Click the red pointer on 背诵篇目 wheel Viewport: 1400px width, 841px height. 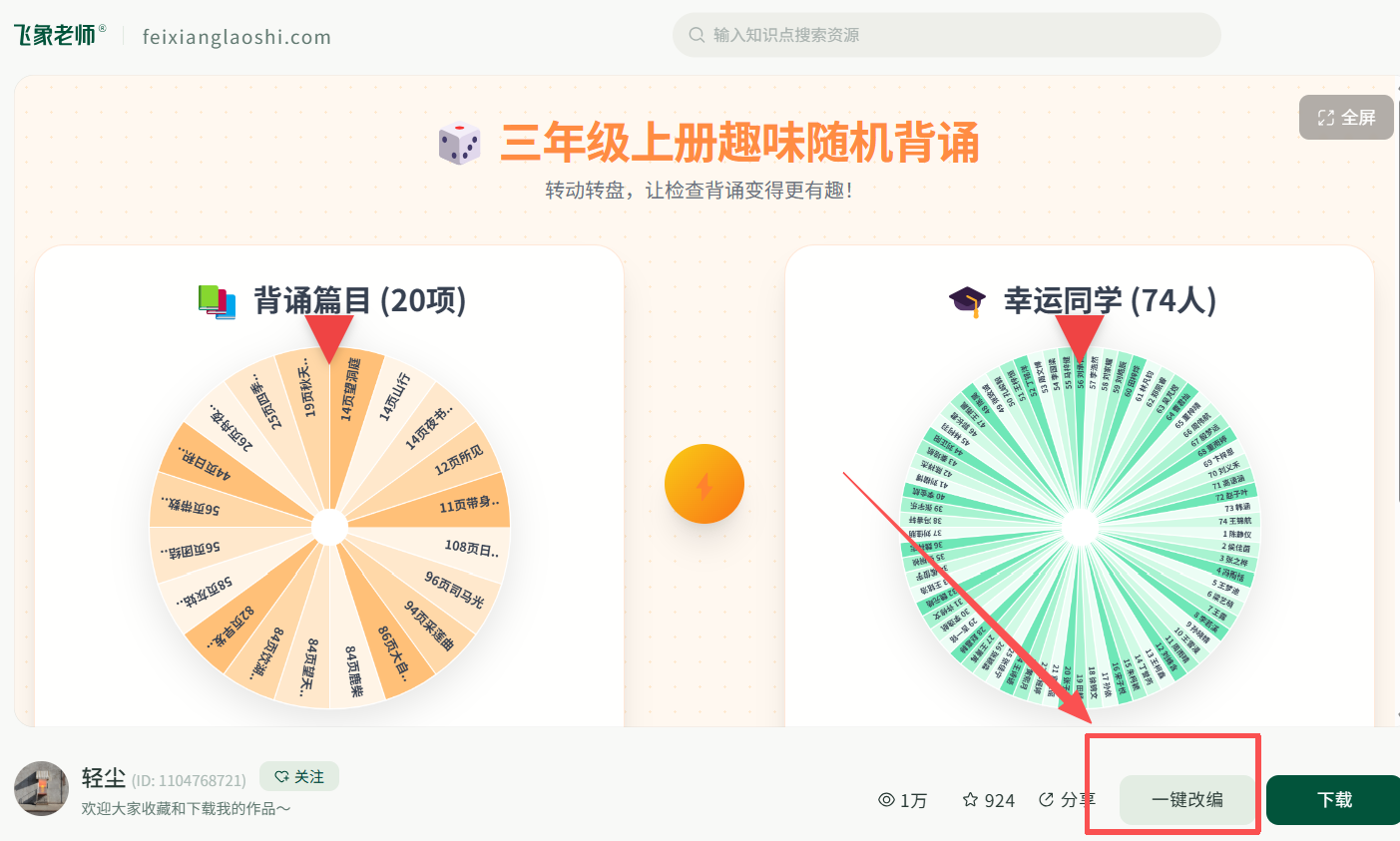[329, 337]
